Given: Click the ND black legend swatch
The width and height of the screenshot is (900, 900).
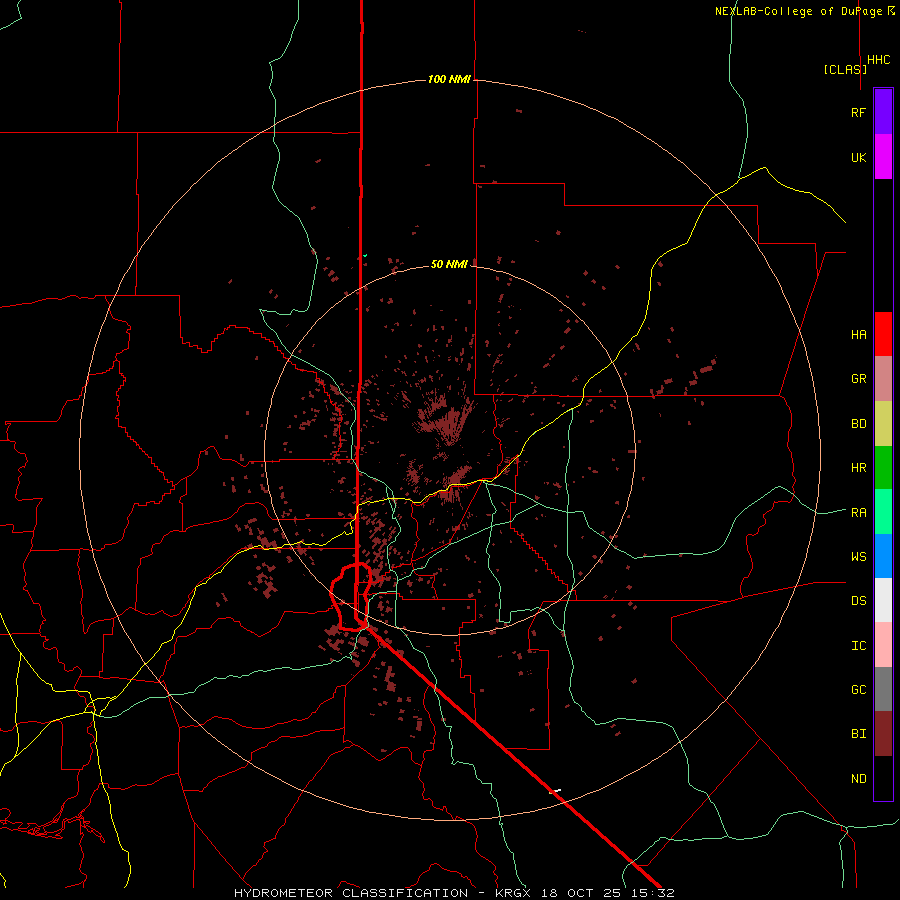Looking at the screenshot, I should tap(883, 778).
